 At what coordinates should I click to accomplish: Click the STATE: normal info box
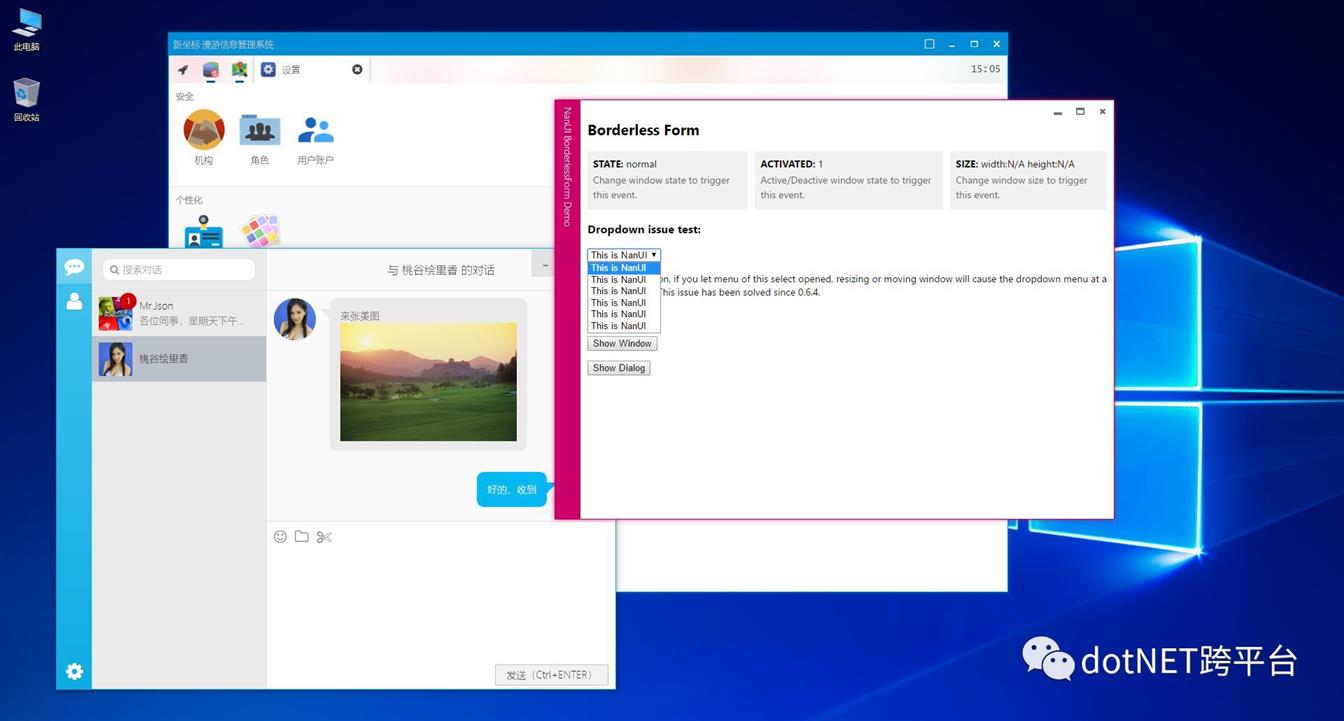pos(667,180)
